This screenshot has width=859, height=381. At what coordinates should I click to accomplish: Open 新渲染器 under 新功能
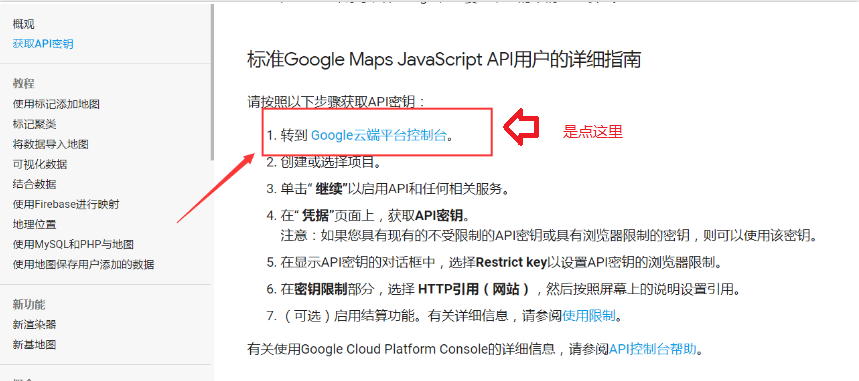[35, 325]
